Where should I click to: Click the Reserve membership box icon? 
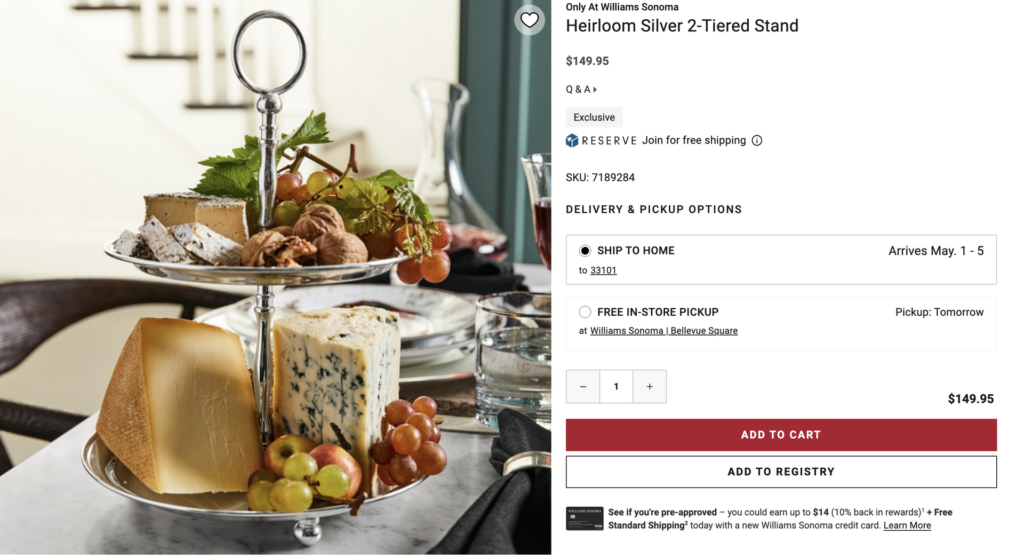[572, 140]
